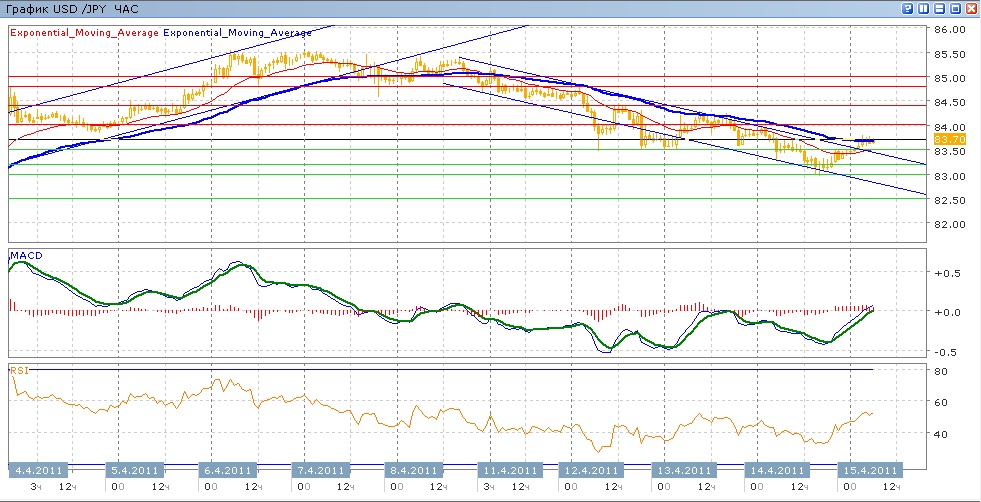Click the horizontal split layout icon
The height and width of the screenshot is (502, 981).
[939, 8]
